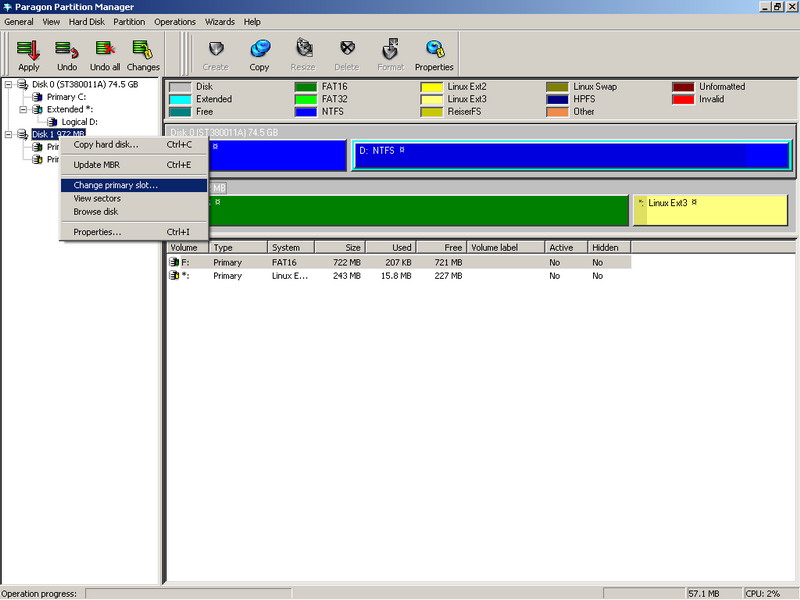Click the Format partition icon
Image resolution: width=800 pixels, height=600 pixels.
(x=390, y=49)
